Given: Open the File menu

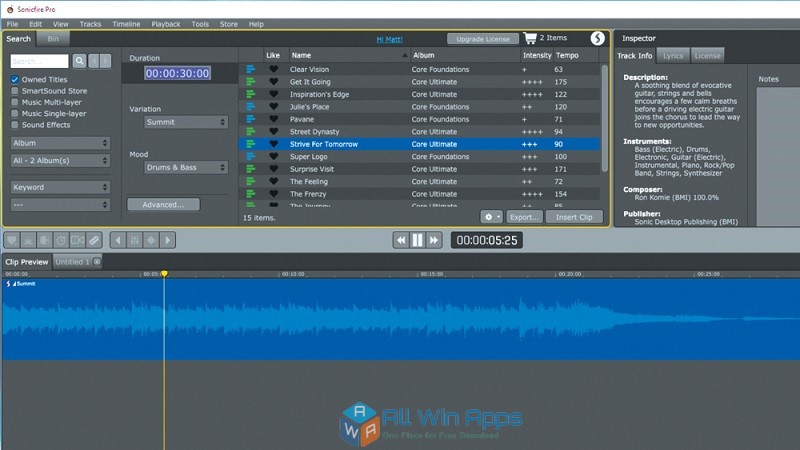Looking at the screenshot, I should click(12, 24).
